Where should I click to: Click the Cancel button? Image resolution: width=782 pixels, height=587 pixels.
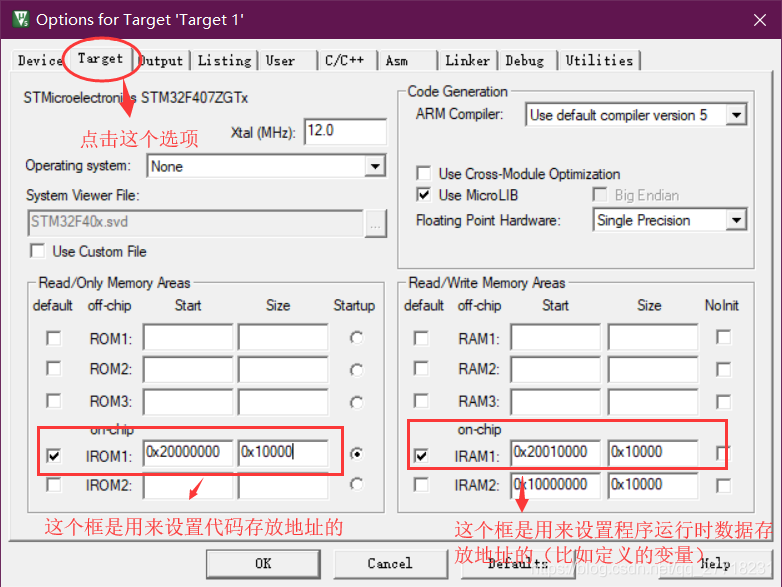(x=390, y=564)
